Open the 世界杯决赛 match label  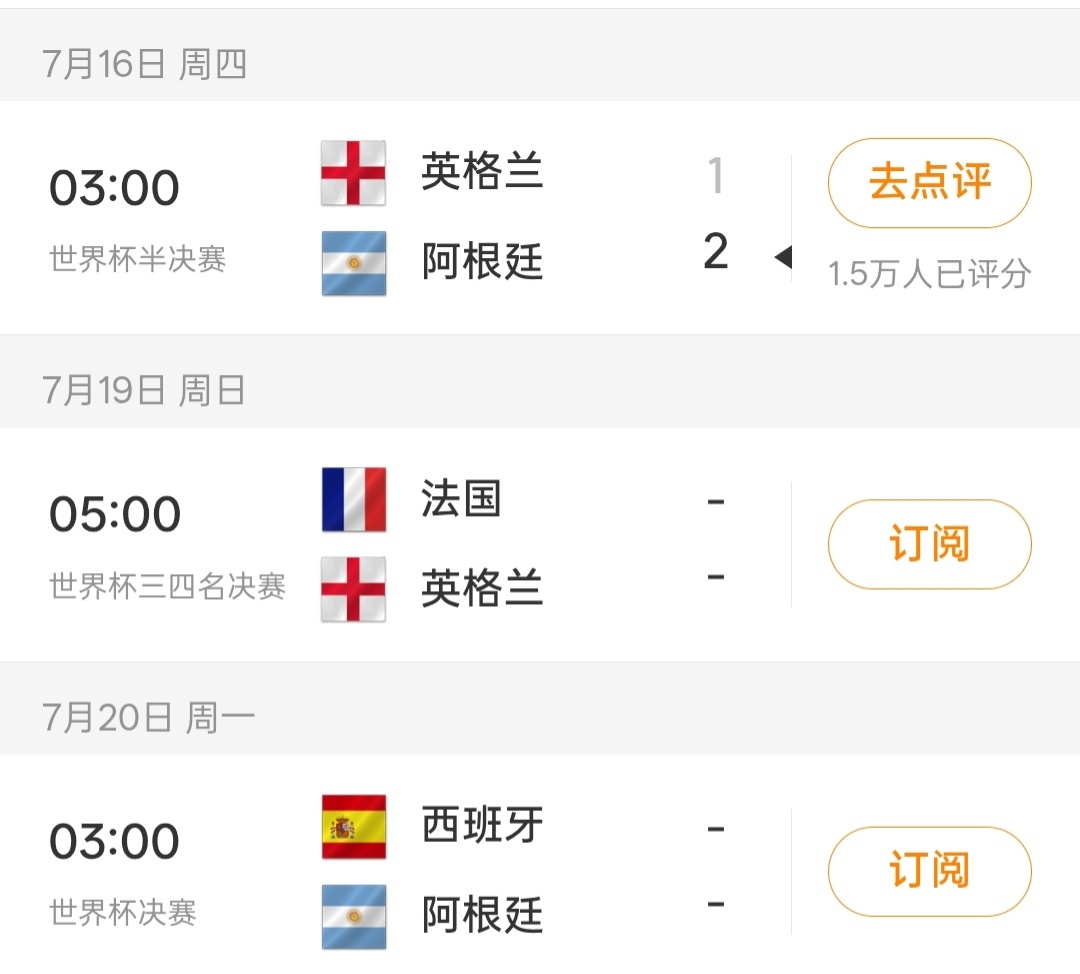pos(123,913)
